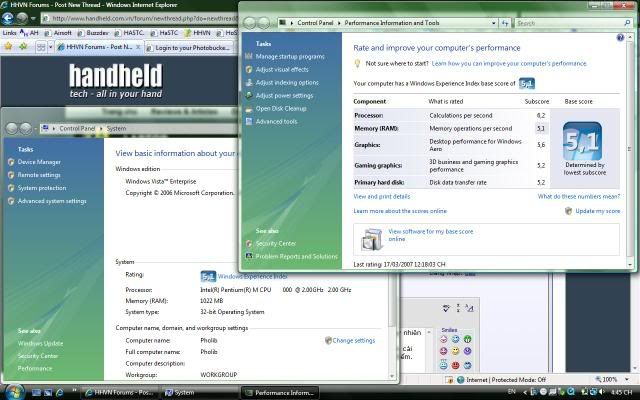The width and height of the screenshot is (640, 400).
Task: Open the Airsoft link in Links bar
Action: (58, 33)
